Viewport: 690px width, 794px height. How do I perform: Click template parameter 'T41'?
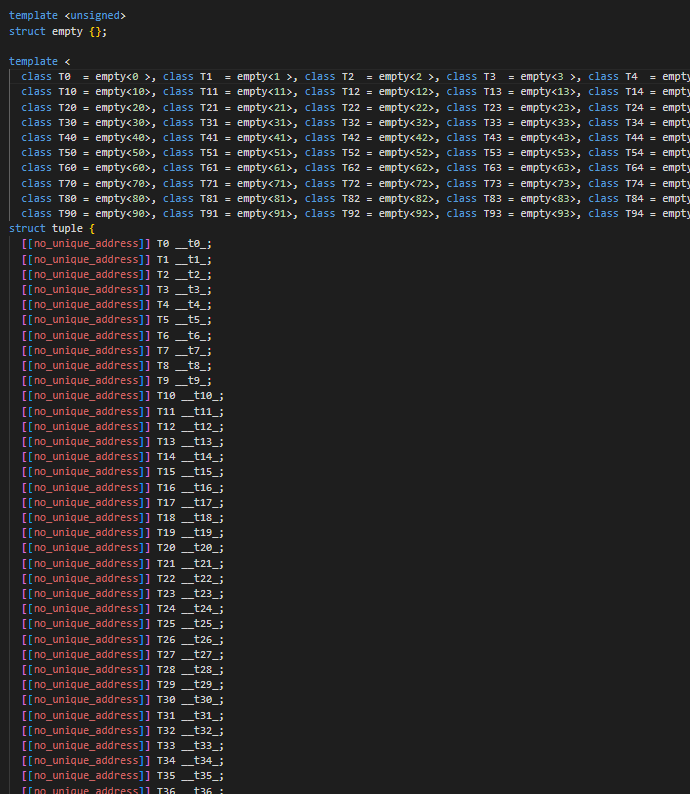(x=209, y=137)
